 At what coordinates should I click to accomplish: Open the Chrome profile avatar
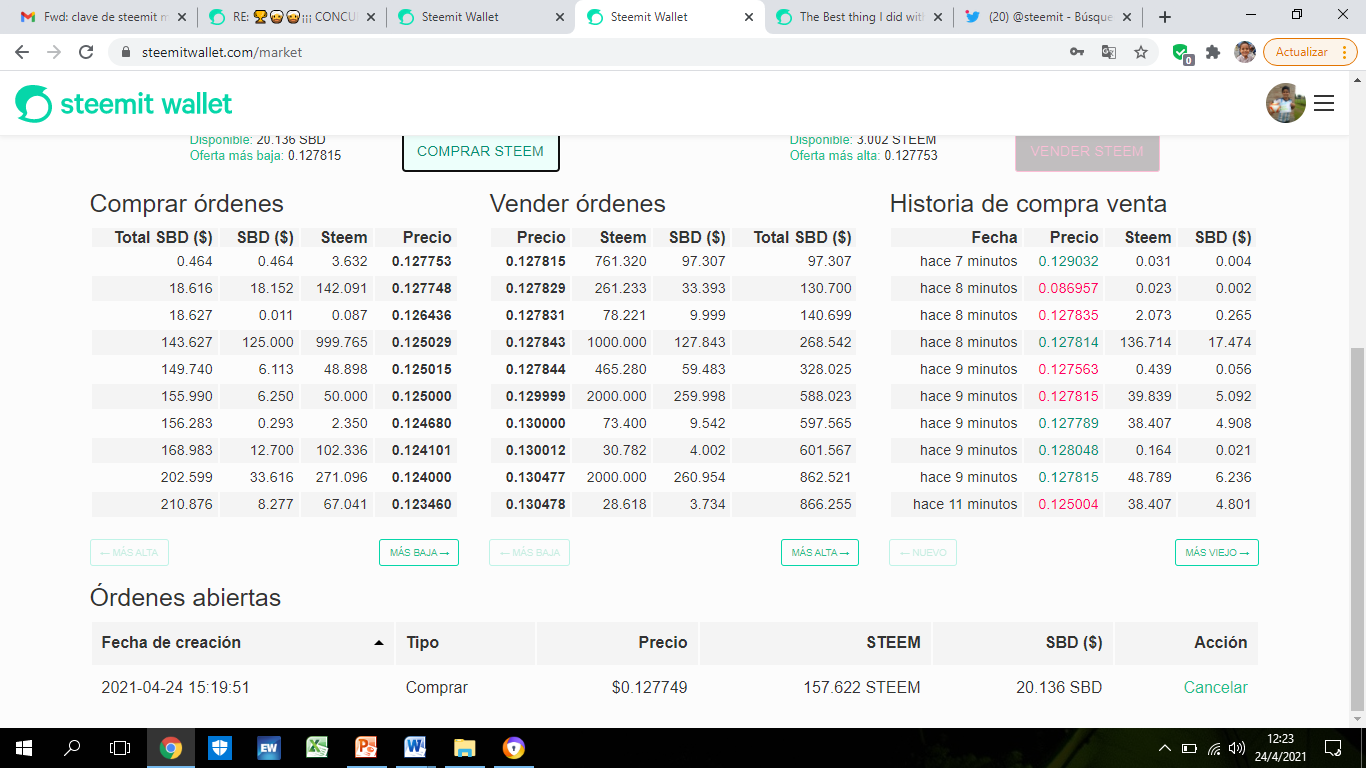[x=1245, y=52]
